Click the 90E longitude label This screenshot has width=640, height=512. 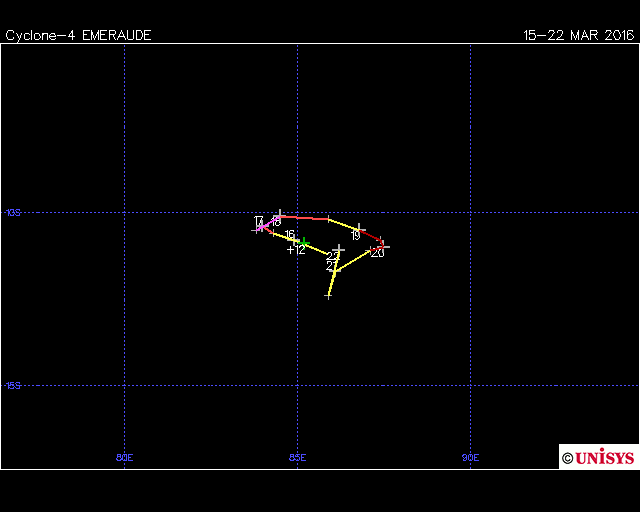(470, 458)
